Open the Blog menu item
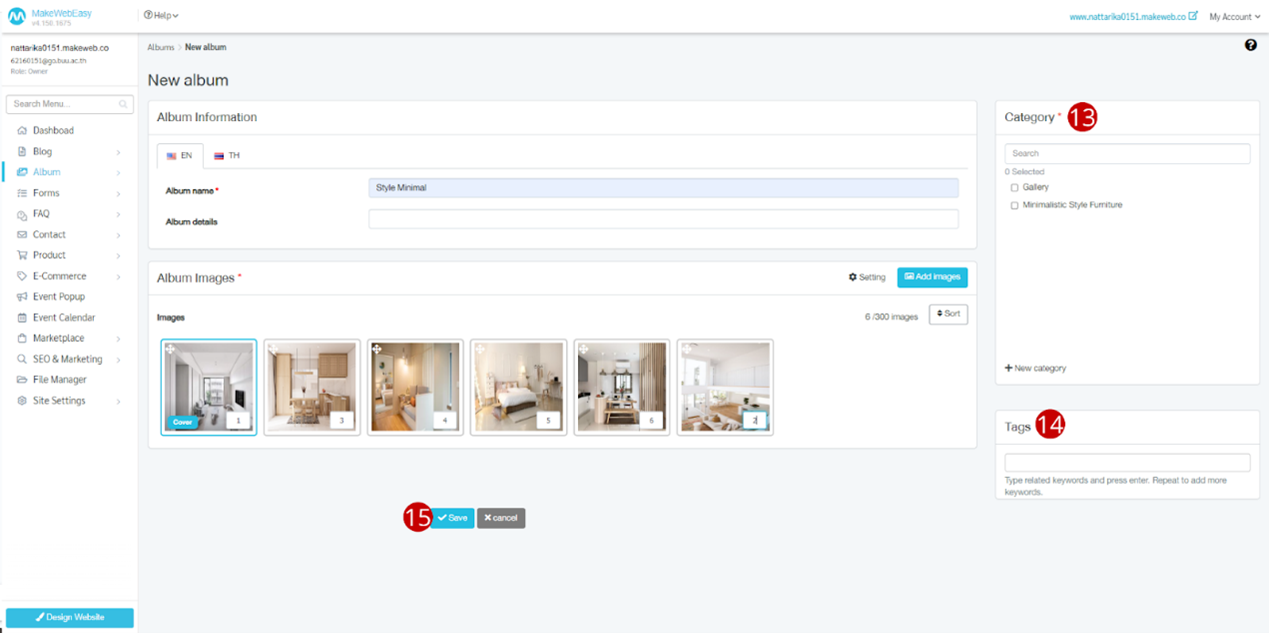1269x633 pixels. tap(42, 152)
